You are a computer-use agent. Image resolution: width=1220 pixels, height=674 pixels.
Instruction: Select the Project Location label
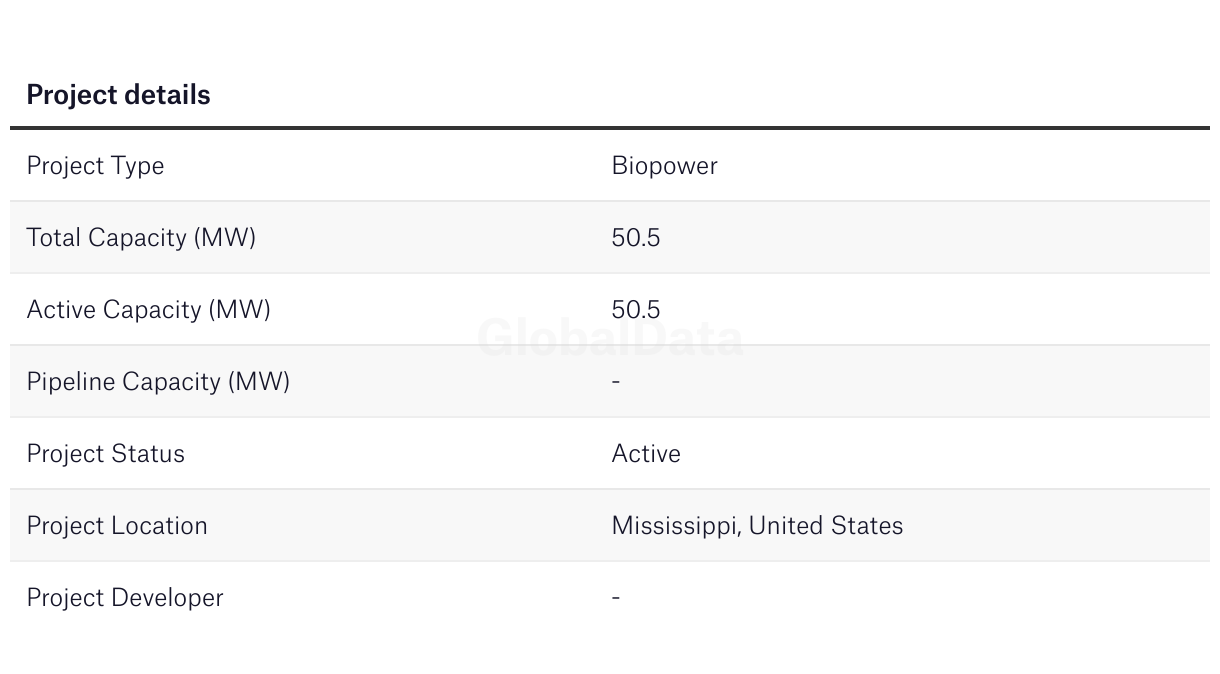pos(117,526)
